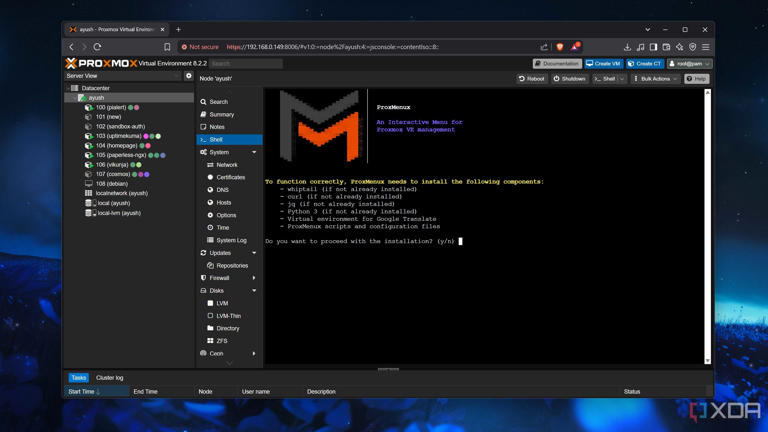This screenshot has width=768, height=432.
Task: Sort tasks by Start Time column header
Action: point(83,392)
